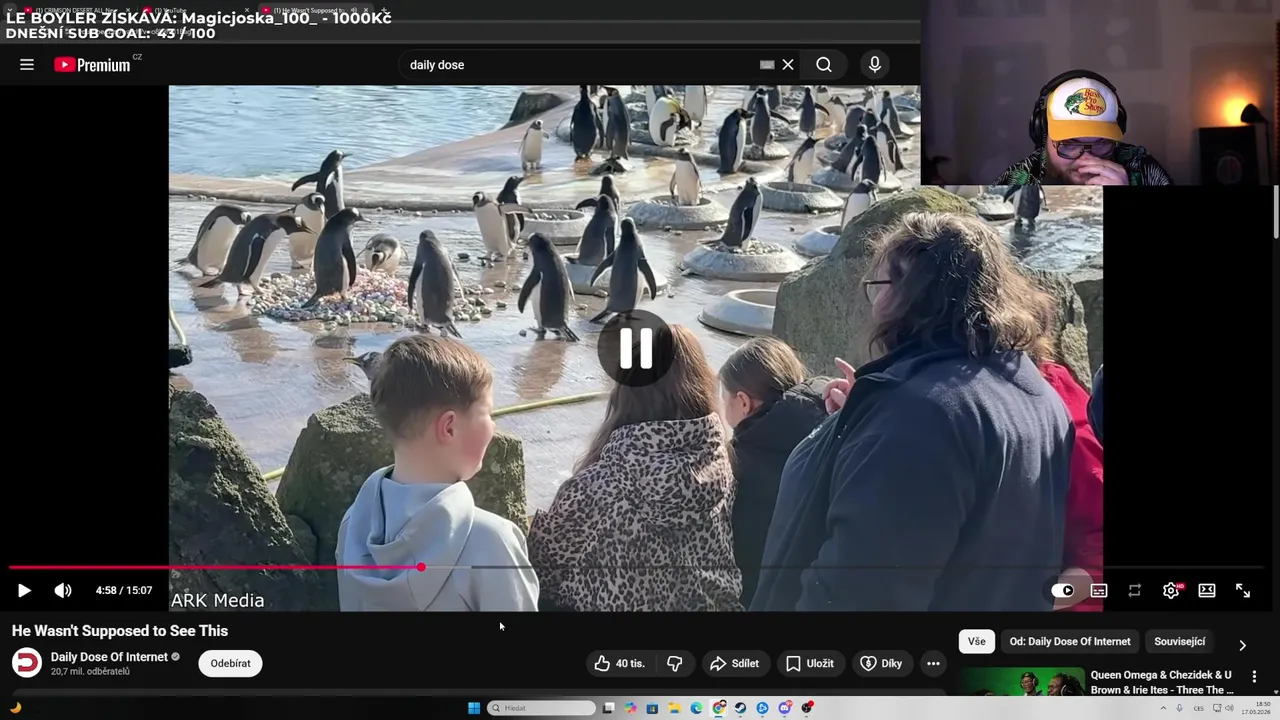This screenshot has height=720, width=1280.
Task: Switch to theater mode icon
Action: [x=1207, y=591]
